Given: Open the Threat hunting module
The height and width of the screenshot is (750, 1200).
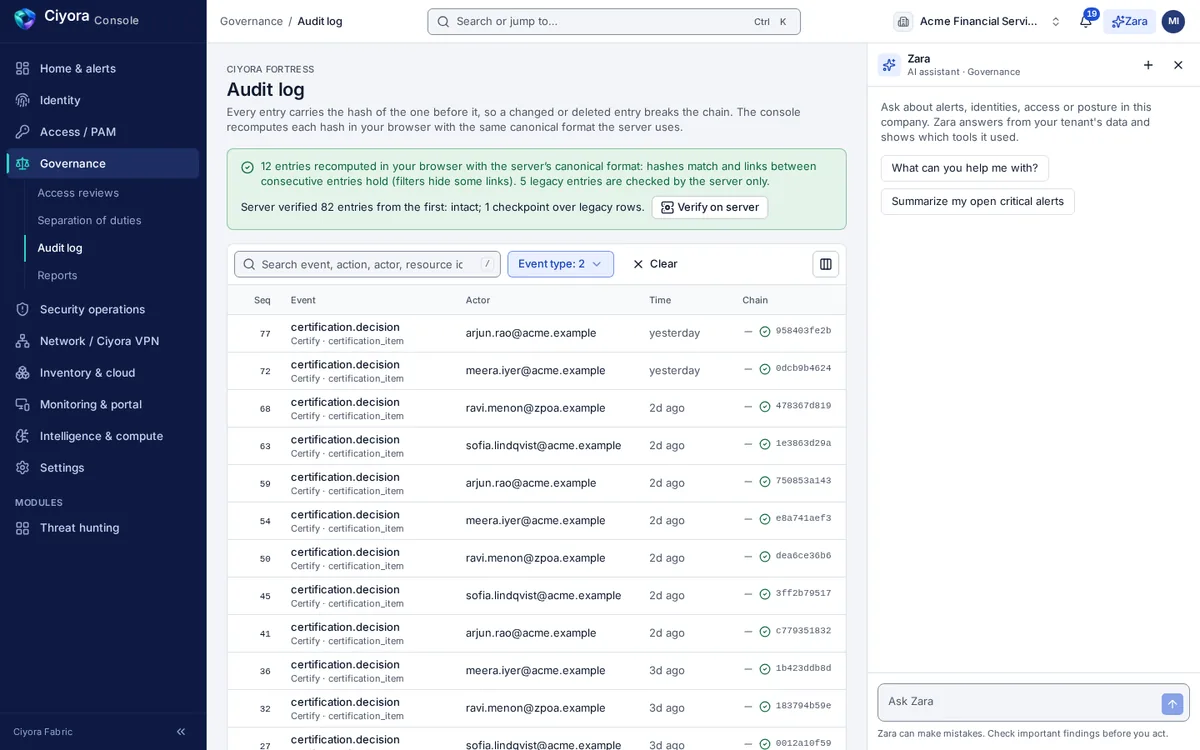Looking at the screenshot, I should pyautogui.click(x=103, y=528).
